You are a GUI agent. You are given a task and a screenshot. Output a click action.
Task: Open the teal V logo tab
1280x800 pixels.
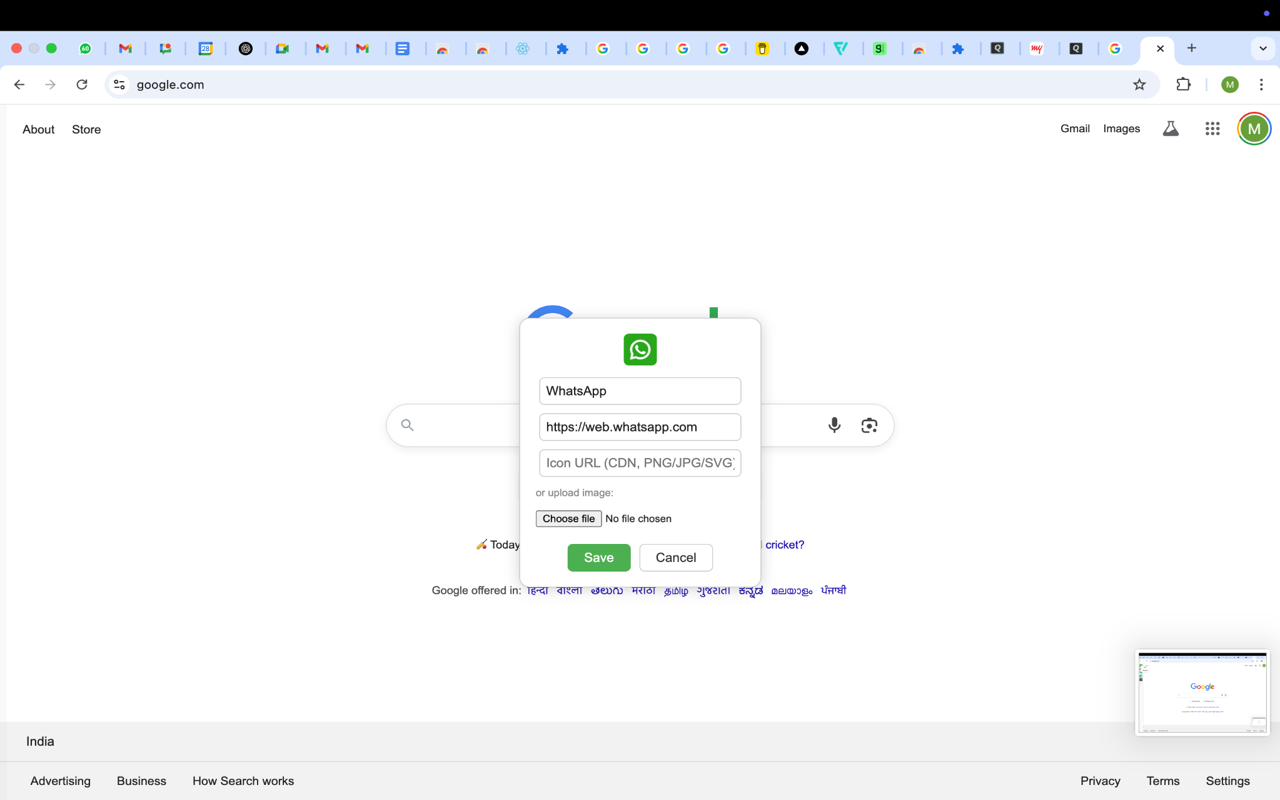pos(841,48)
